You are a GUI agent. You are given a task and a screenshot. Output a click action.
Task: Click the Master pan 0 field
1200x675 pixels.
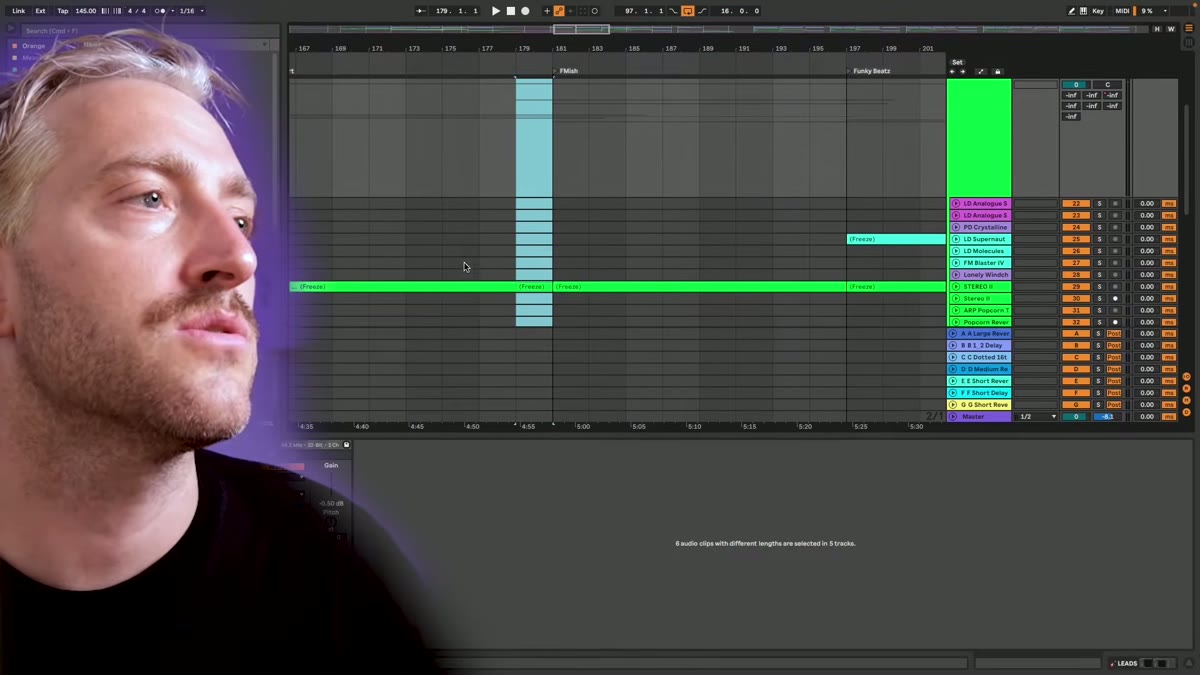(x=1076, y=417)
